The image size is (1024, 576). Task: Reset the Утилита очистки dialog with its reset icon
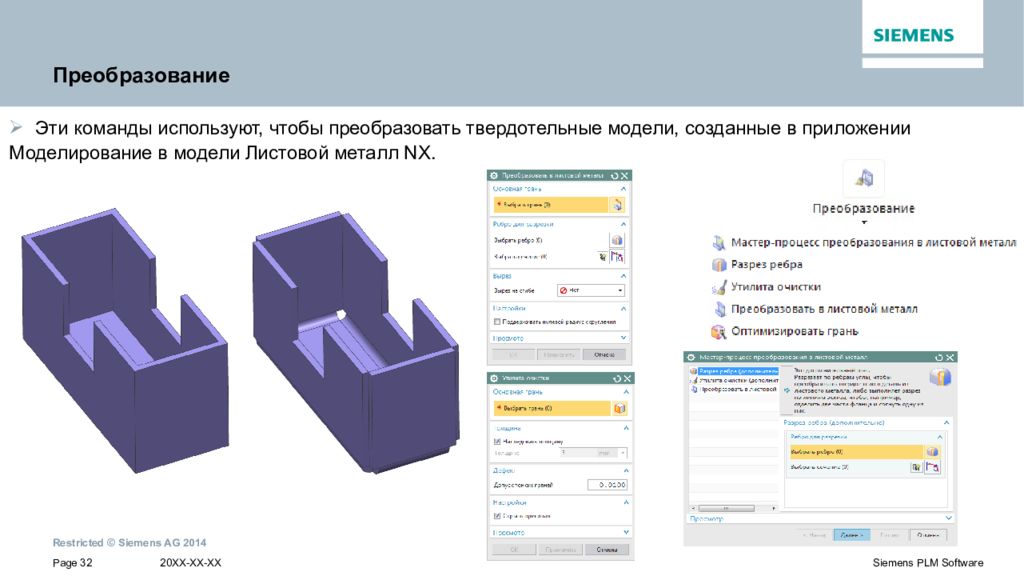coord(616,379)
